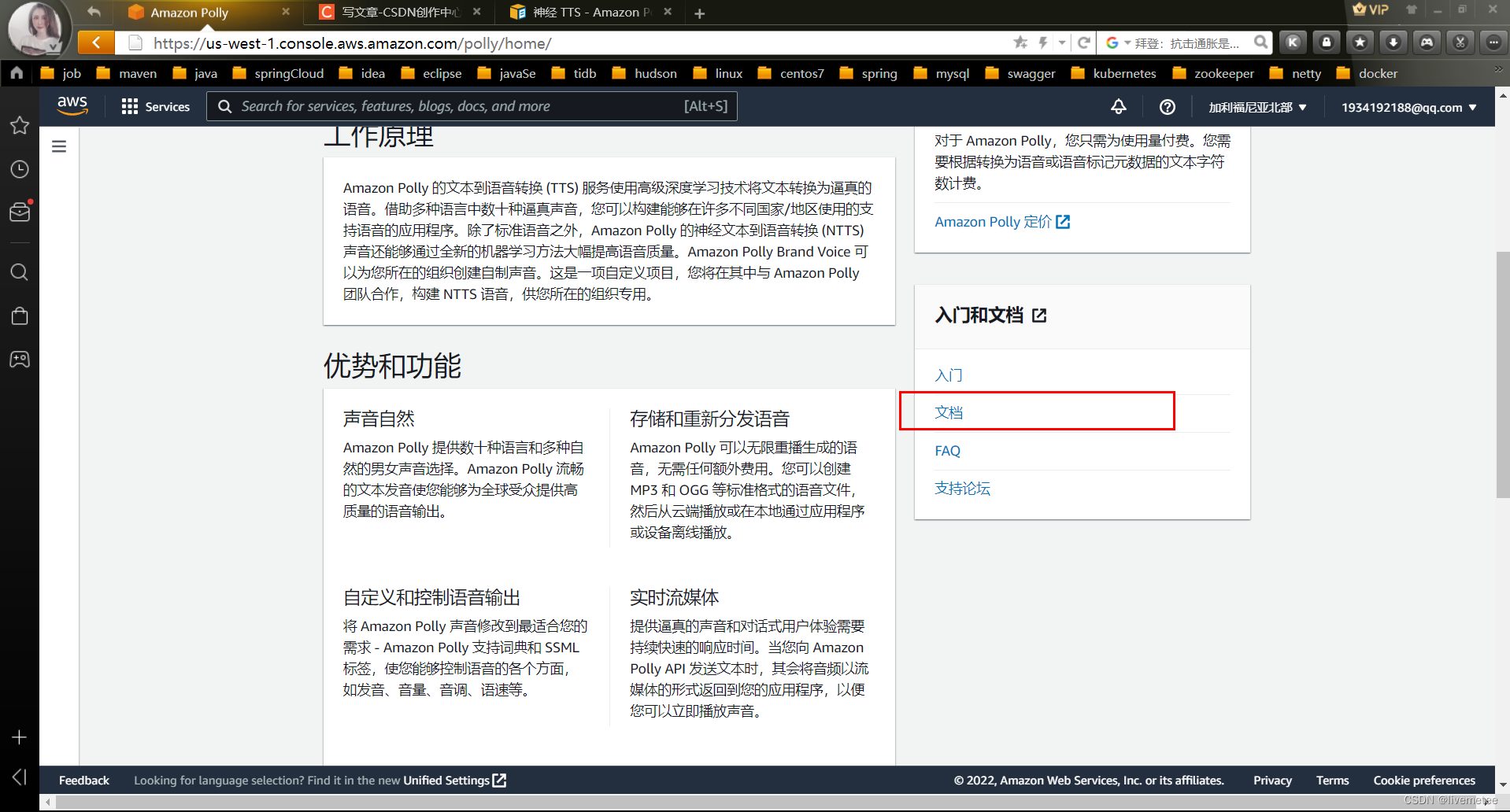Click the scissors screenshot toolbar icon
This screenshot has height=812, width=1510.
click(x=1460, y=42)
